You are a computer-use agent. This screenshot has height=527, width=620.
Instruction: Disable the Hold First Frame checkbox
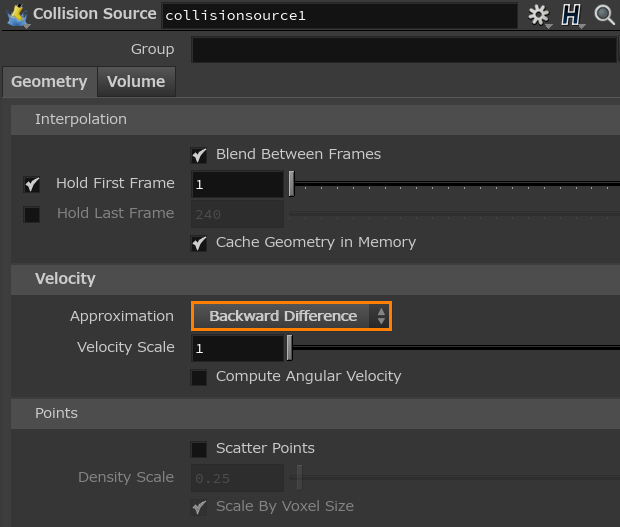[32, 184]
